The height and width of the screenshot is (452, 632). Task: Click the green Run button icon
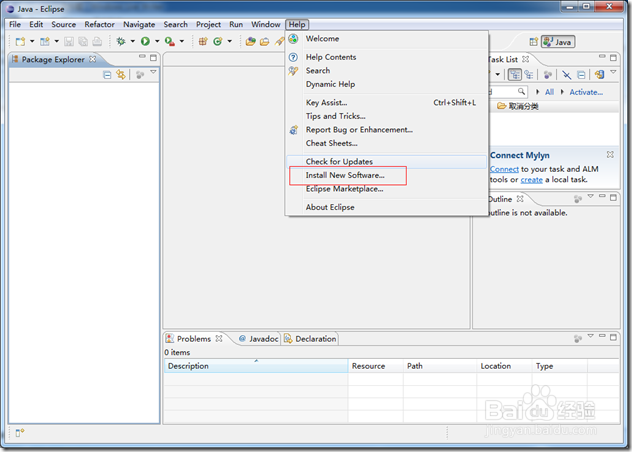tap(145, 42)
